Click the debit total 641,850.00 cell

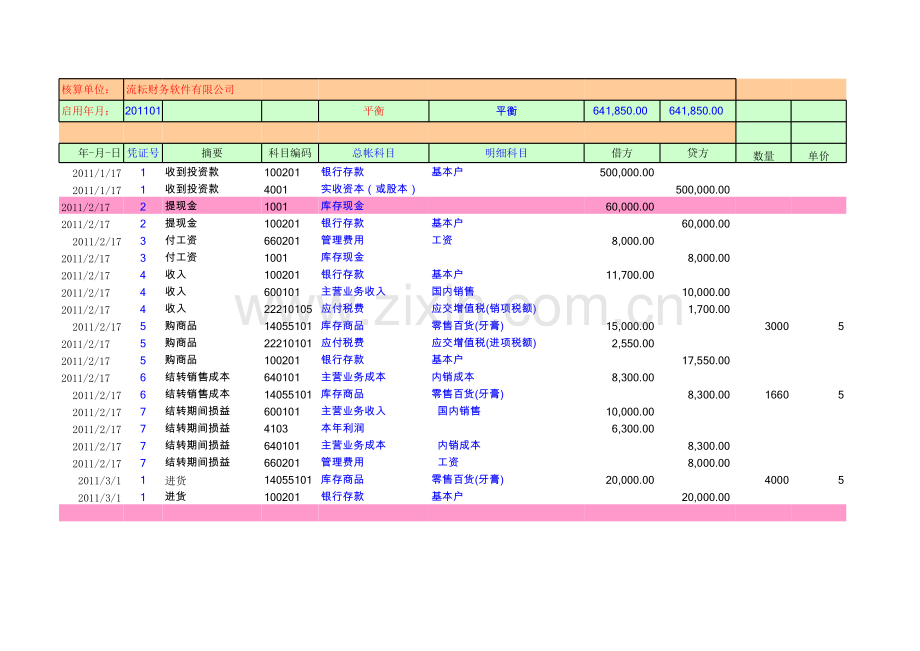pos(622,111)
